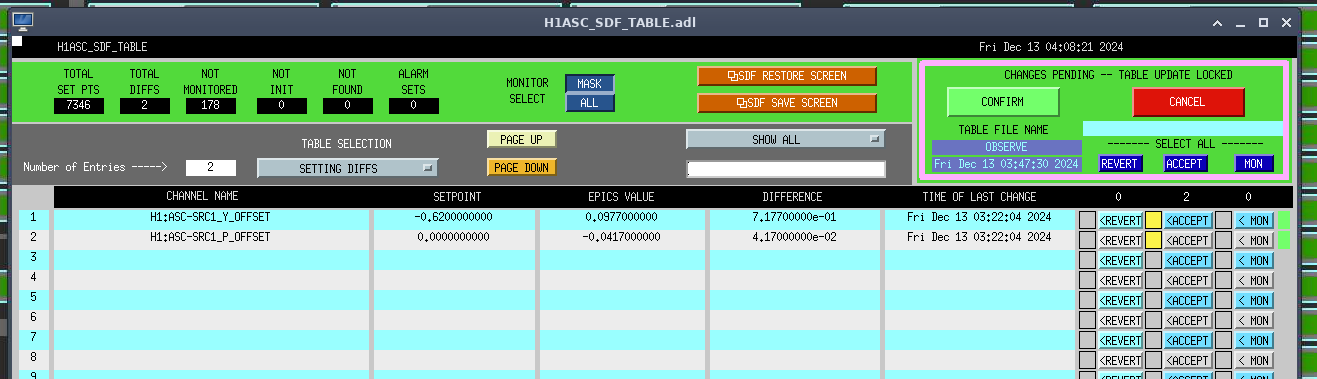The width and height of the screenshot is (1317, 379).
Task: Open the SDF SAVE SCREEN related display
Action: coord(787,103)
